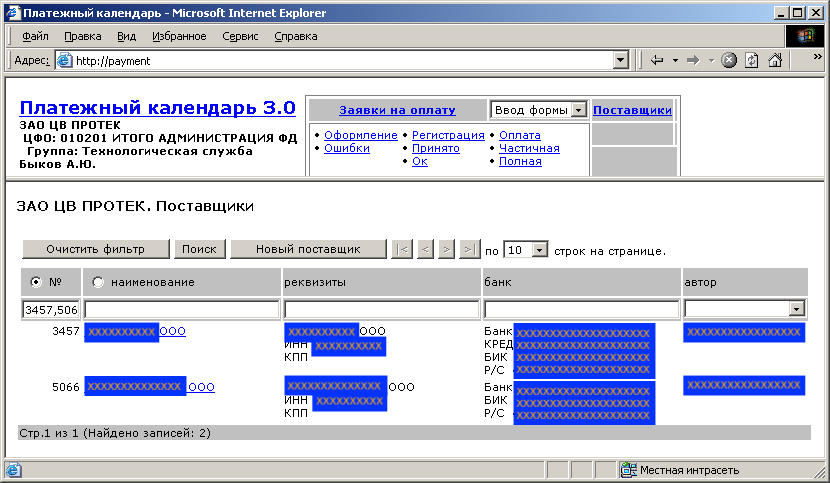Open the Правка menu
This screenshot has width=830, height=483.
click(83, 37)
